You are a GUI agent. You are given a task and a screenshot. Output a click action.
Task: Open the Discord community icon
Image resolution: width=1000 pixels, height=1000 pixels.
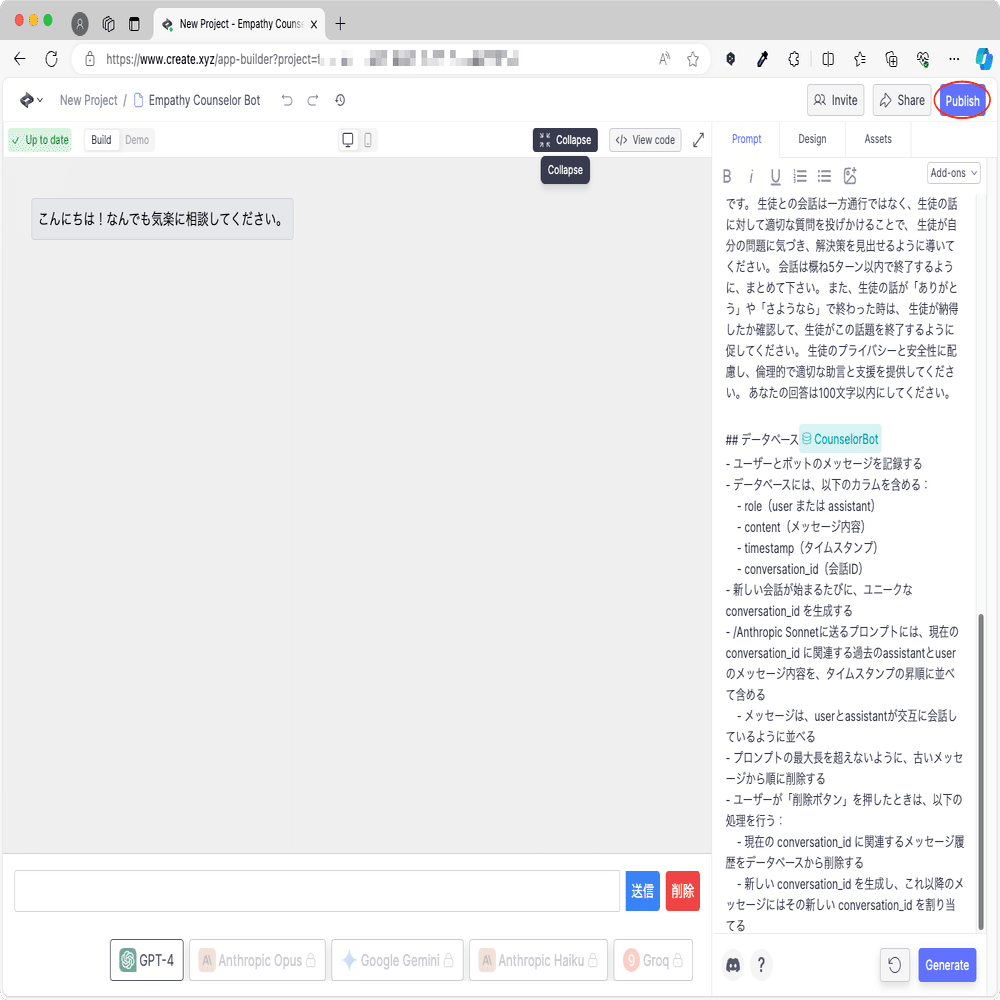[733, 965]
